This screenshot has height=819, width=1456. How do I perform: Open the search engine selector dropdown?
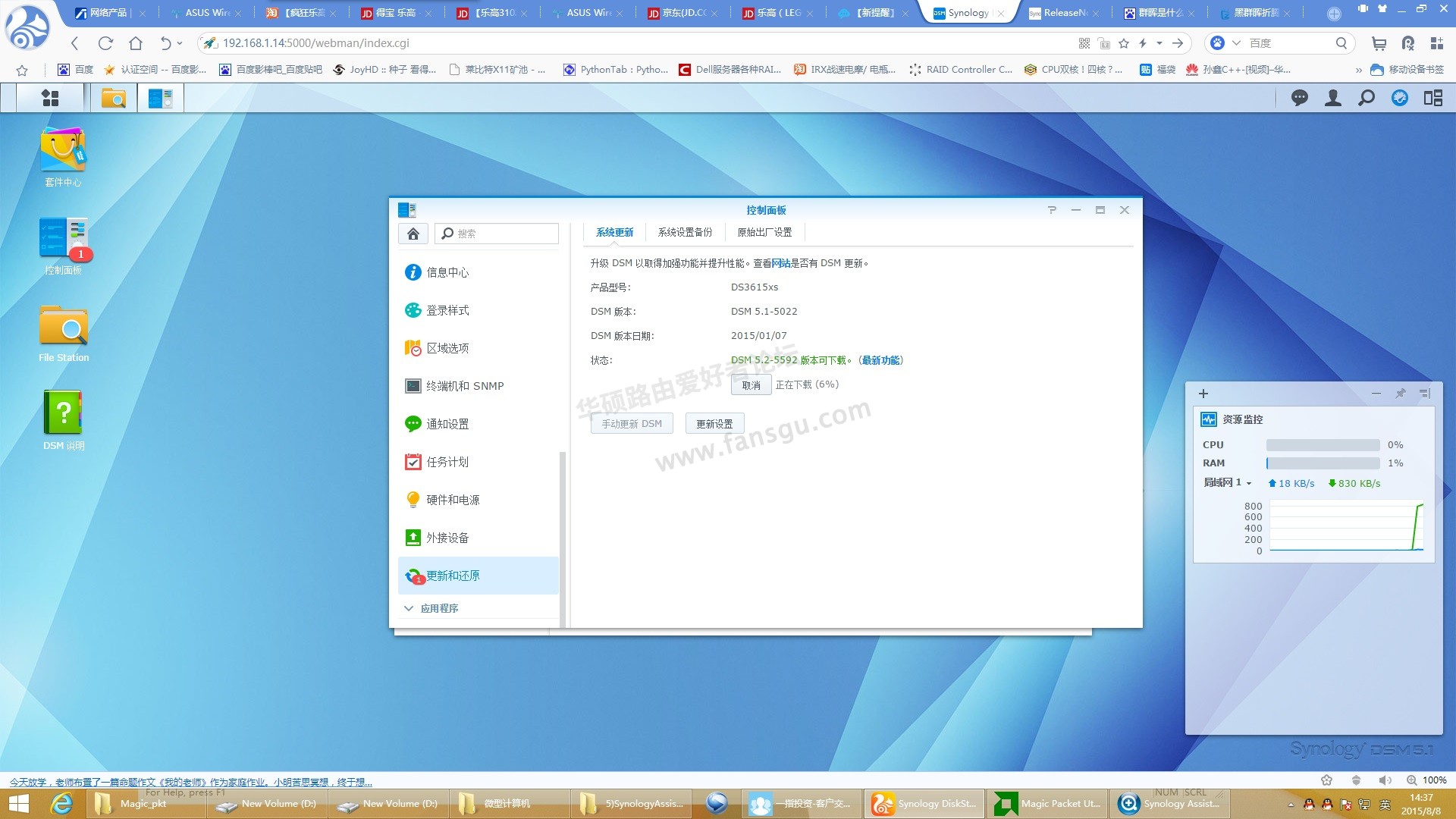coord(1236,43)
